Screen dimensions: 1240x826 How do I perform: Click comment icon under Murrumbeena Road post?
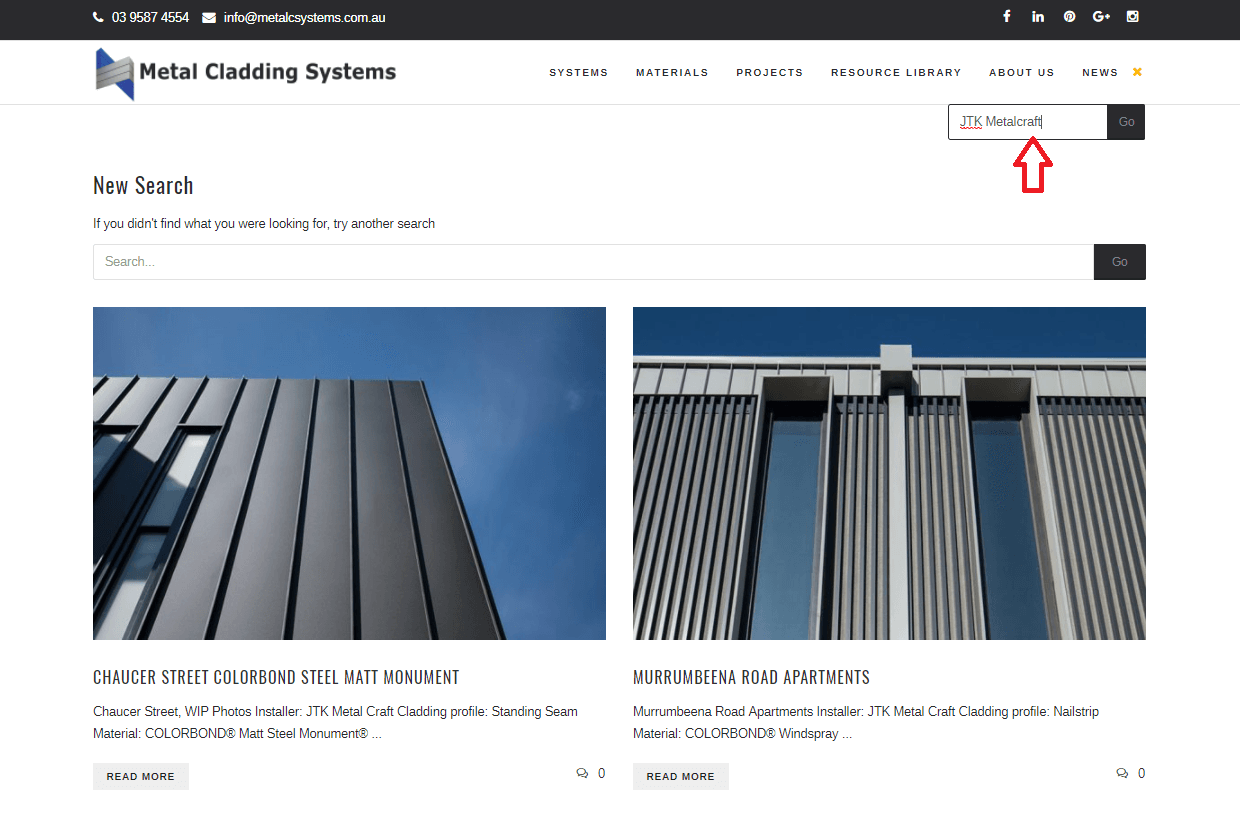point(1123,773)
